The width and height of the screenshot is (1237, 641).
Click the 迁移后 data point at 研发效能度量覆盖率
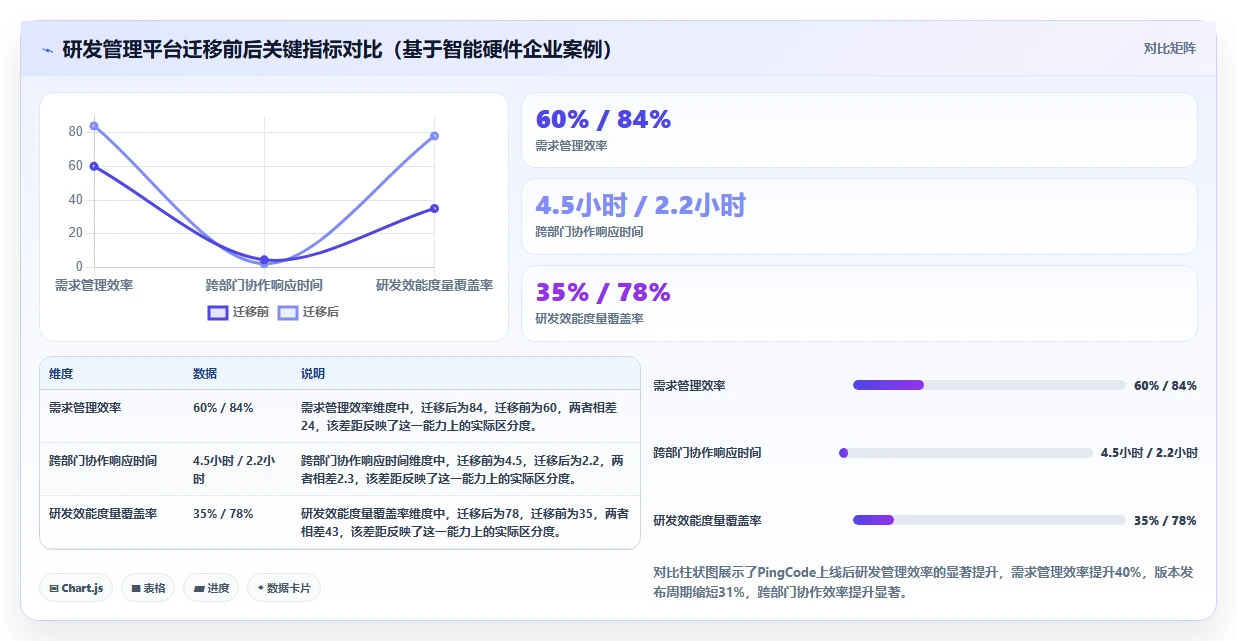(x=434, y=136)
